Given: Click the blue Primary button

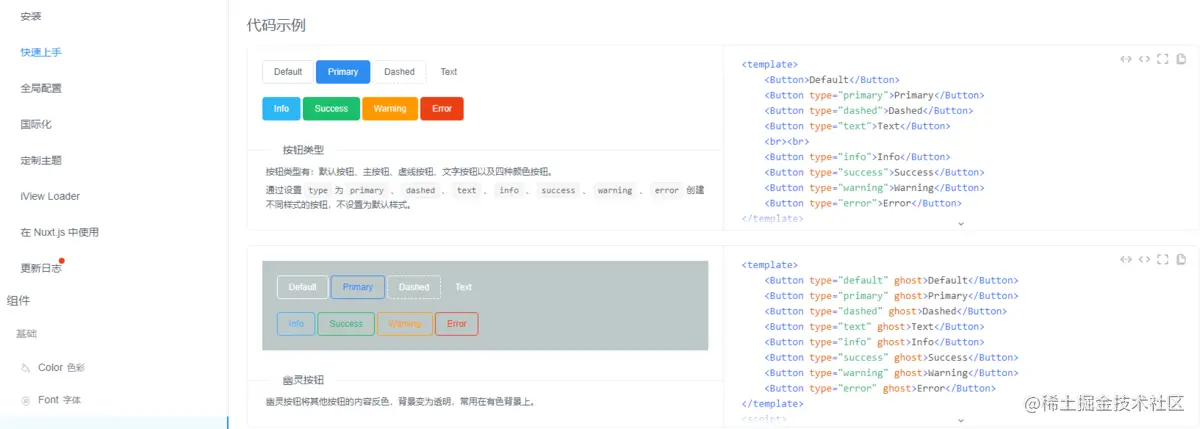Looking at the screenshot, I should tap(343, 72).
